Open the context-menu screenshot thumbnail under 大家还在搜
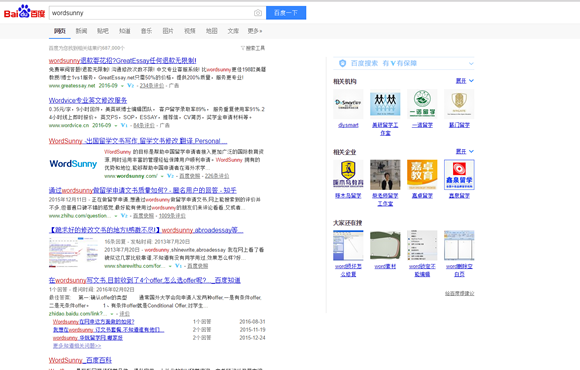Screen dimensions: 580x370 point(422,245)
